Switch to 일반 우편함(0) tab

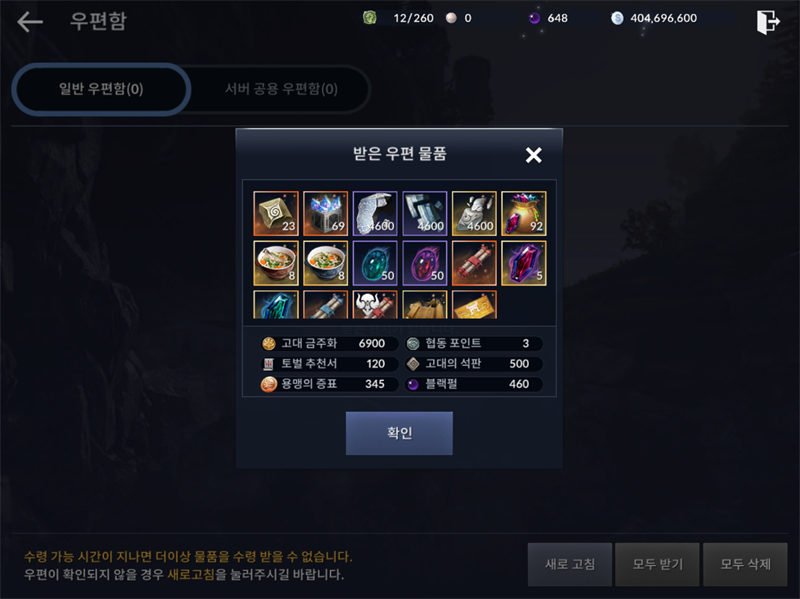click(x=101, y=89)
